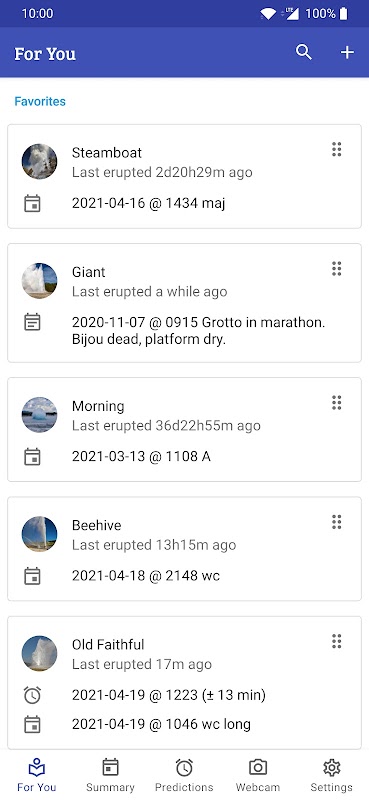The height and width of the screenshot is (800, 369).
Task: Tap the alarm clock prediction icon for Old Faithful
Action: (x=32, y=695)
